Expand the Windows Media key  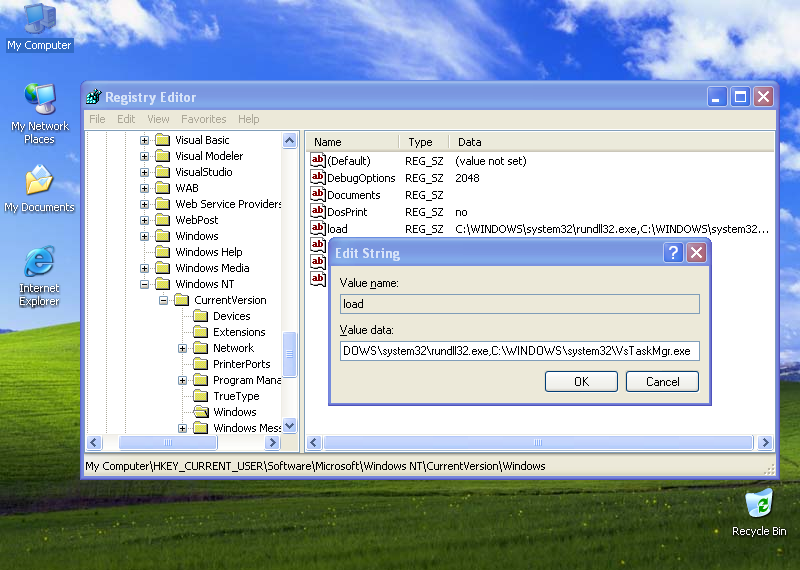point(144,268)
